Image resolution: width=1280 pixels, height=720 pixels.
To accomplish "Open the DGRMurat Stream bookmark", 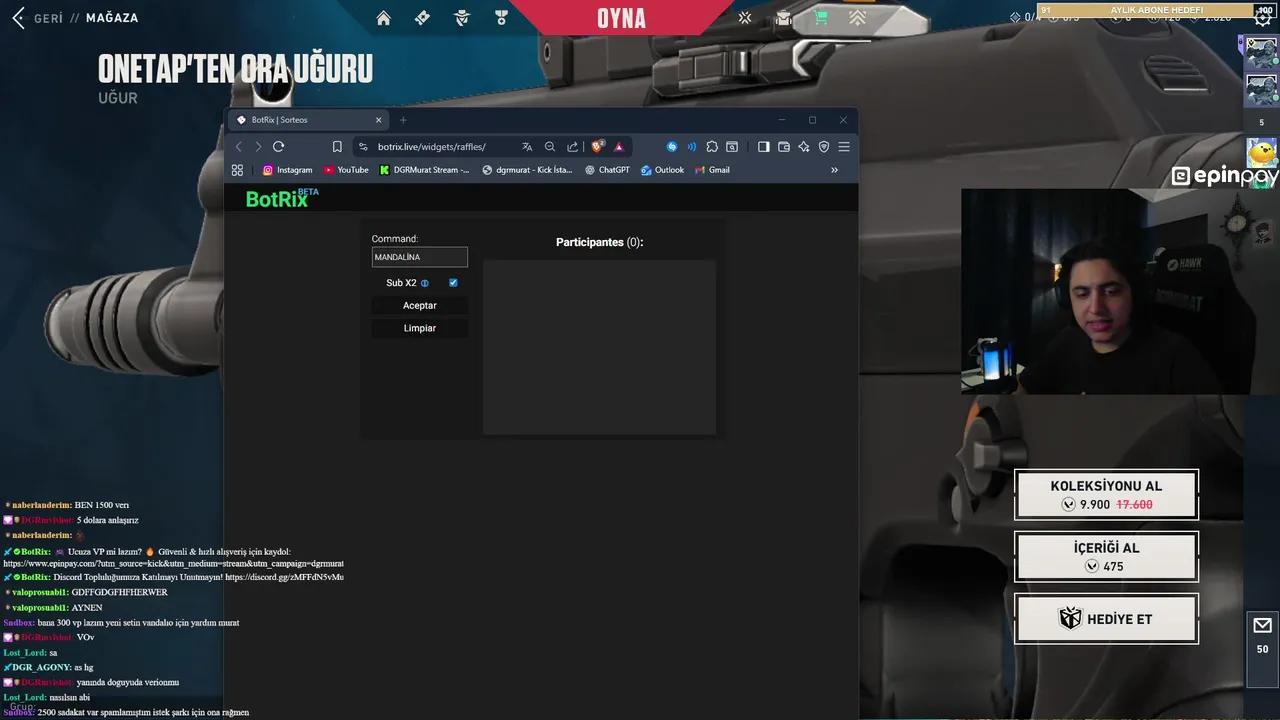I will [x=425, y=170].
